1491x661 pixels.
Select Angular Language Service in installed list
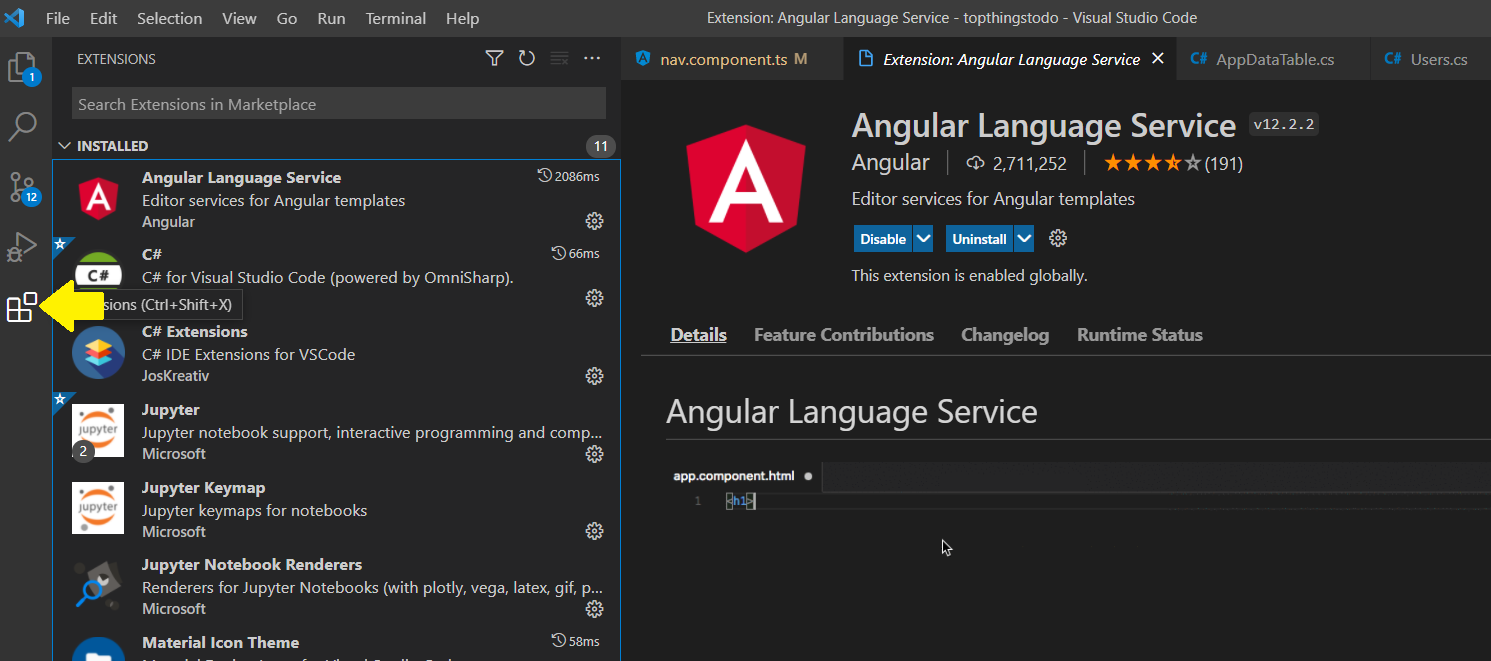336,198
